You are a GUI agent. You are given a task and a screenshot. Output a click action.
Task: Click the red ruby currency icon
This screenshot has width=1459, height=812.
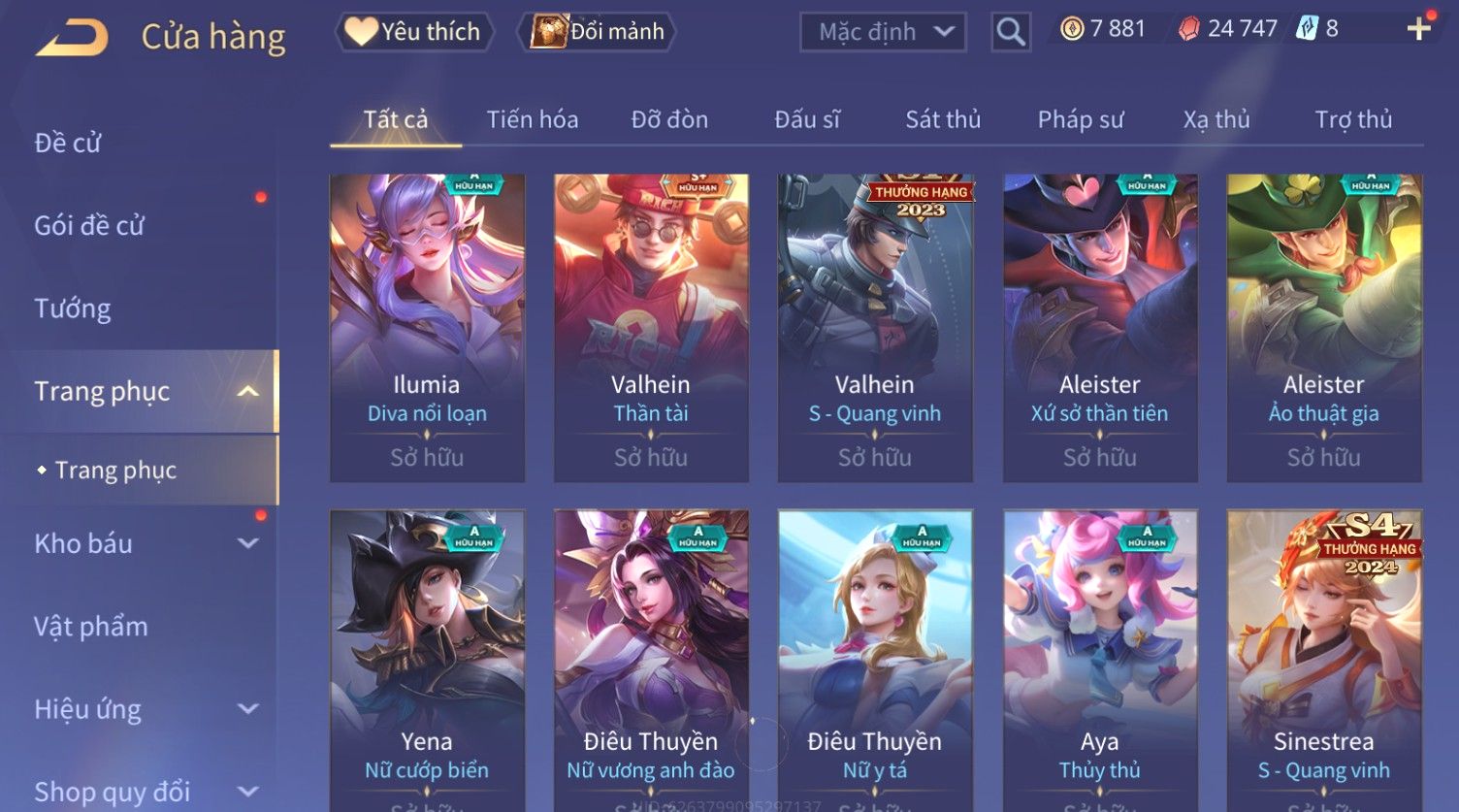pyautogui.click(x=1188, y=29)
